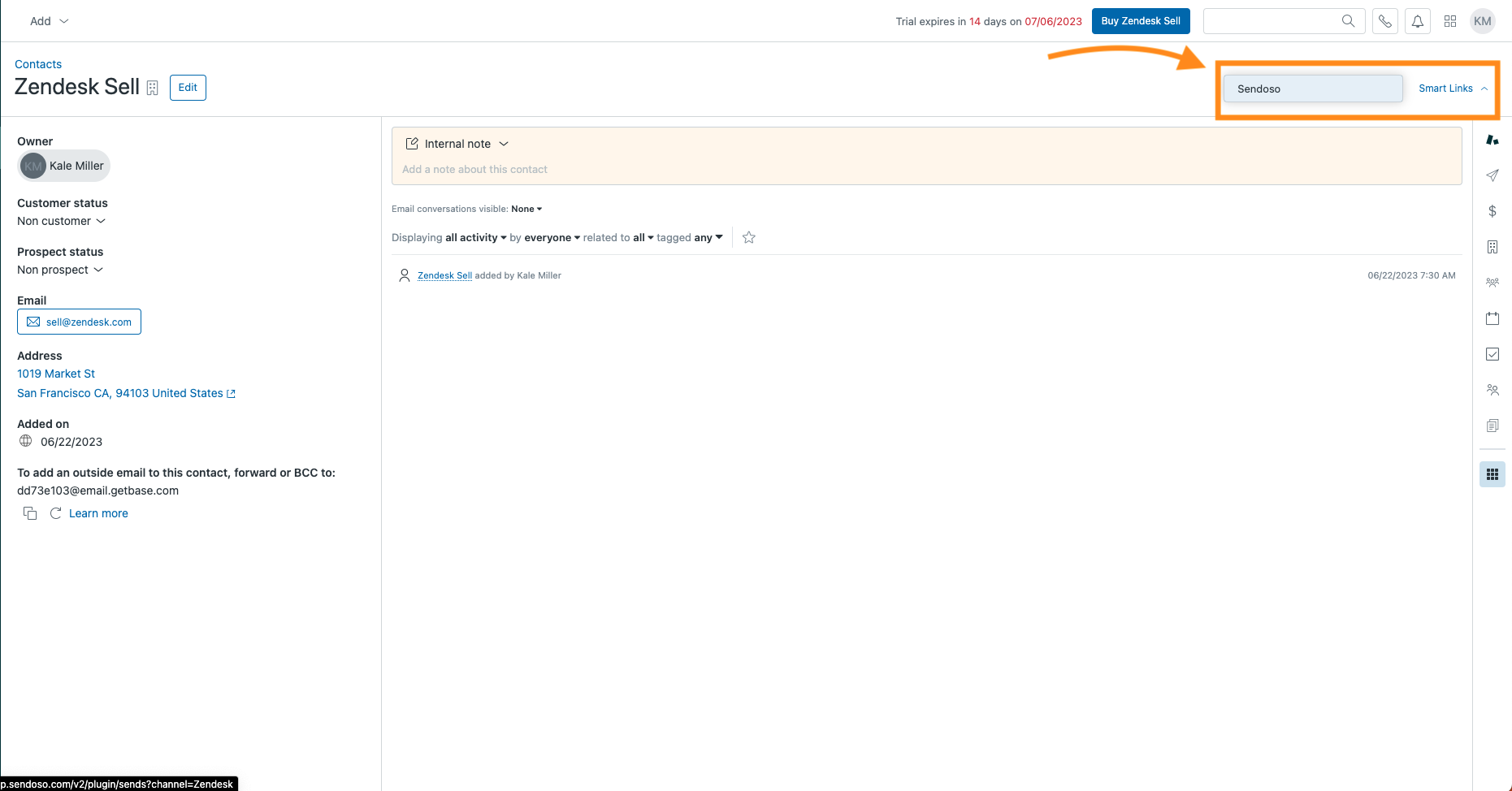Collapse the Smart Links menu
The image size is (1512, 791).
point(1453,89)
